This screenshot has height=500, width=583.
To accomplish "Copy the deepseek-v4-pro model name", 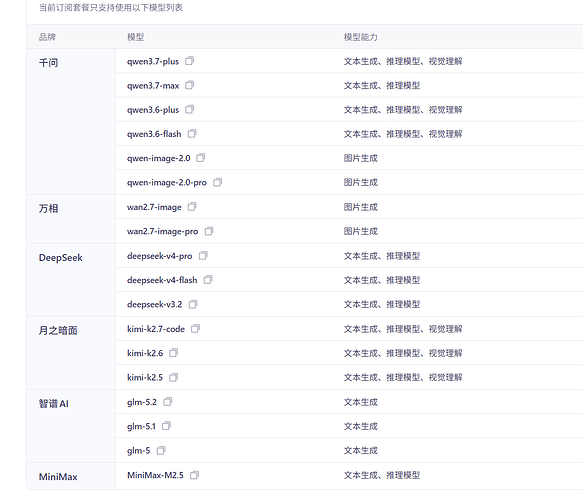I will point(203,256).
